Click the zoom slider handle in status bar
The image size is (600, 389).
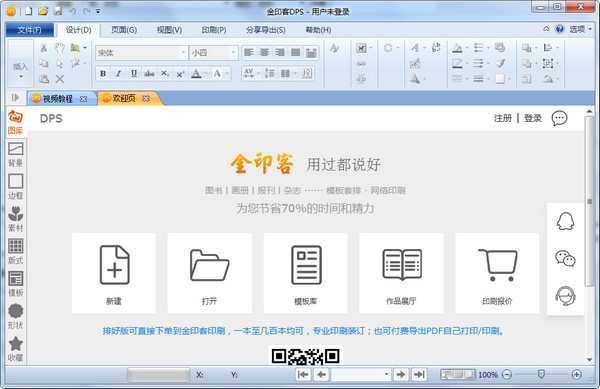541,374
